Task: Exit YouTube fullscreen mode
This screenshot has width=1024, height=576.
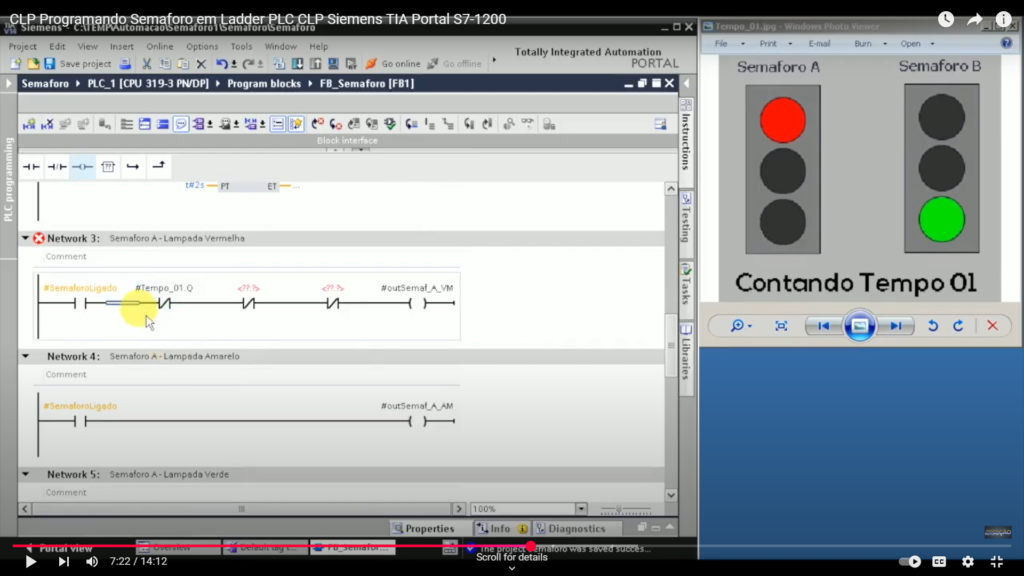Action: pyautogui.click(x=997, y=562)
